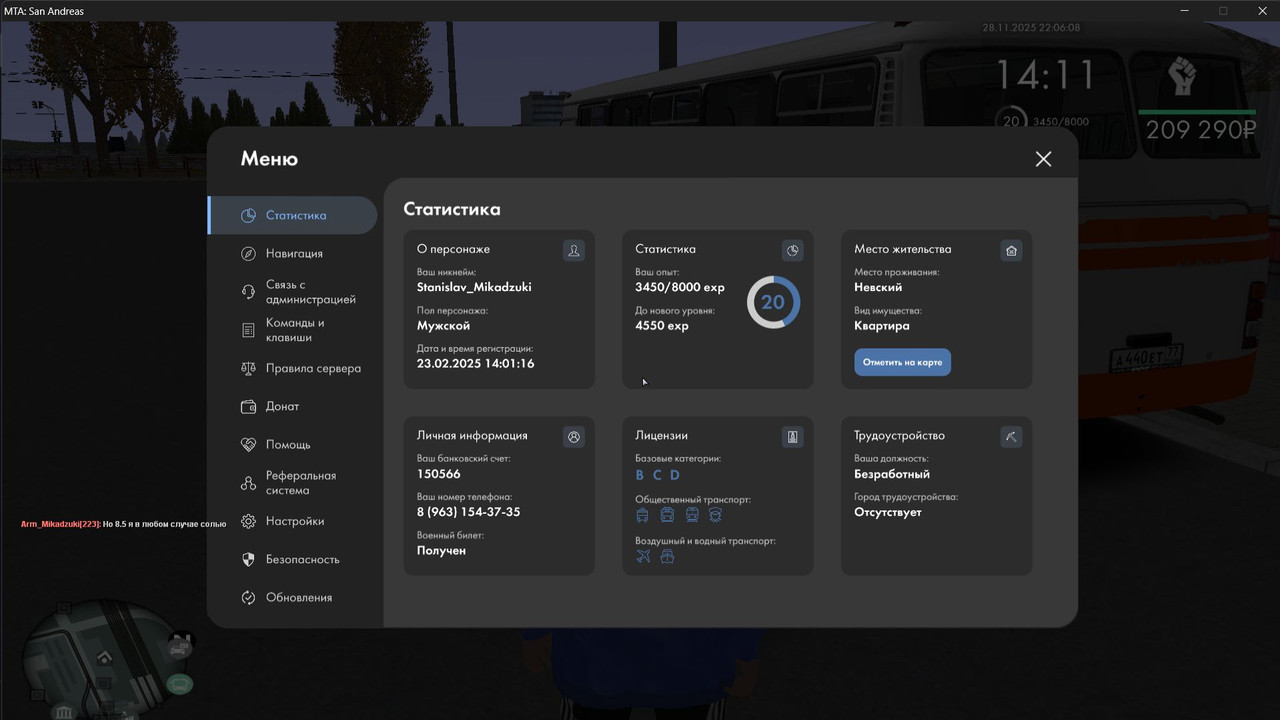Select license category C

point(657,475)
